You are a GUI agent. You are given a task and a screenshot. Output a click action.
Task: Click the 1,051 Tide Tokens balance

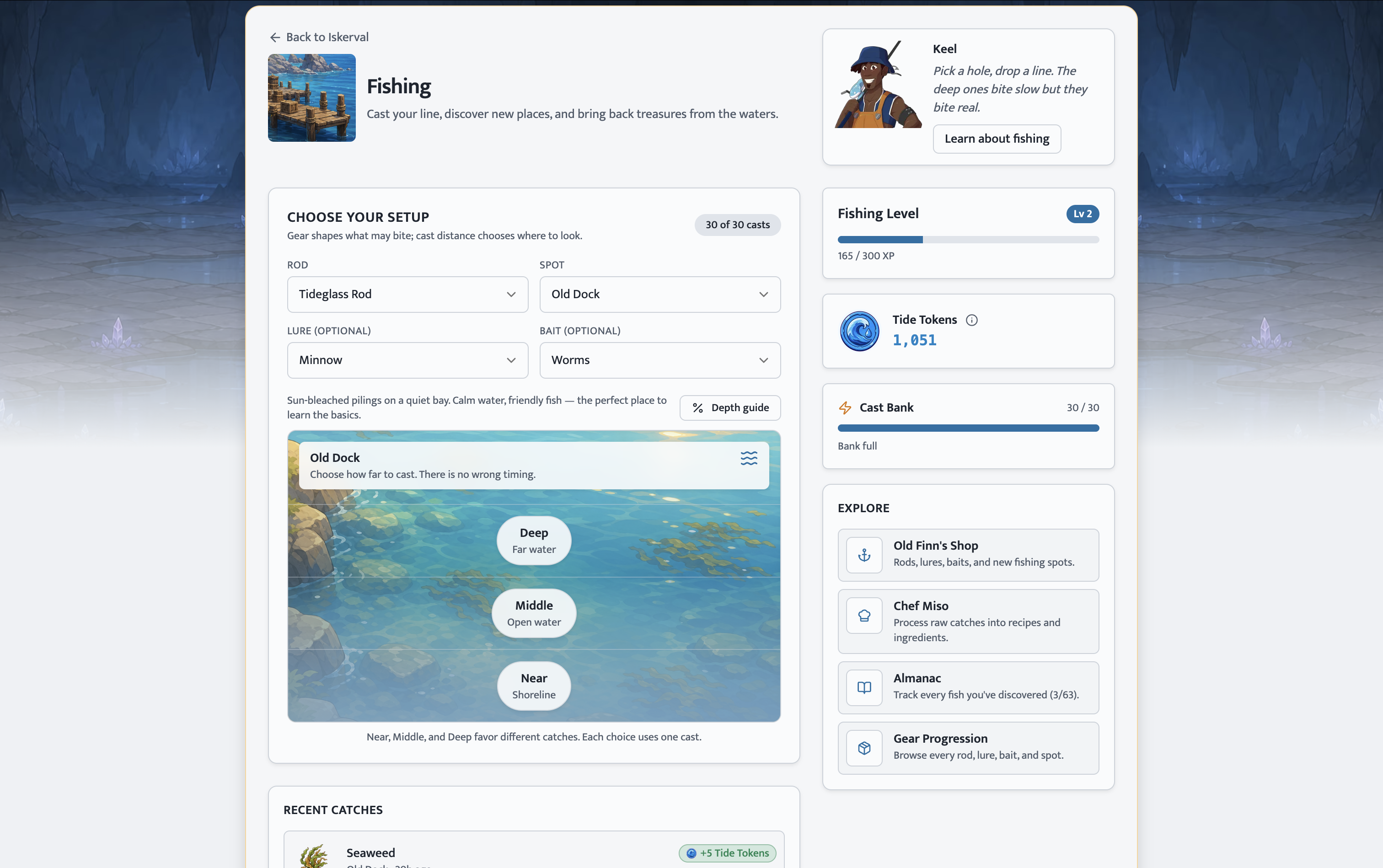click(x=915, y=340)
